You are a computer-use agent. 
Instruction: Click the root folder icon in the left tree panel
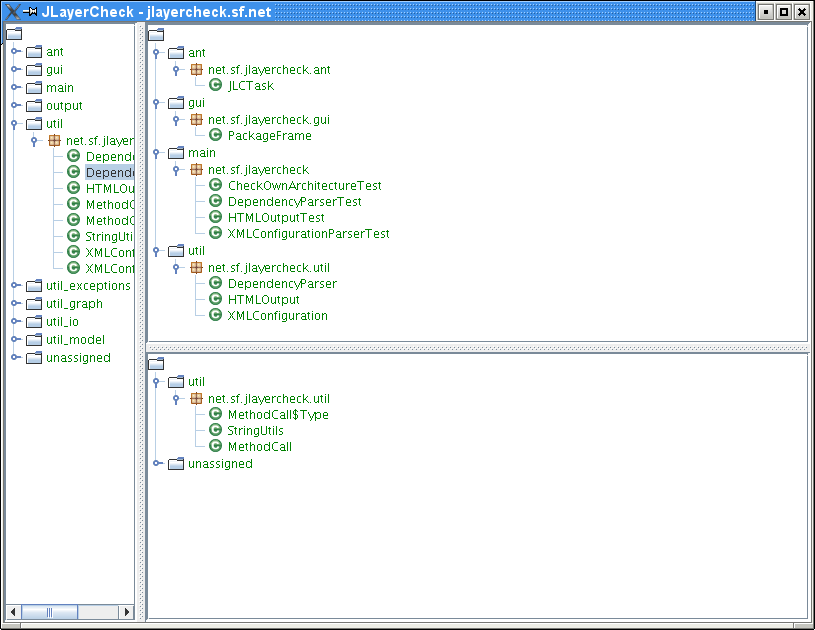pos(14,34)
